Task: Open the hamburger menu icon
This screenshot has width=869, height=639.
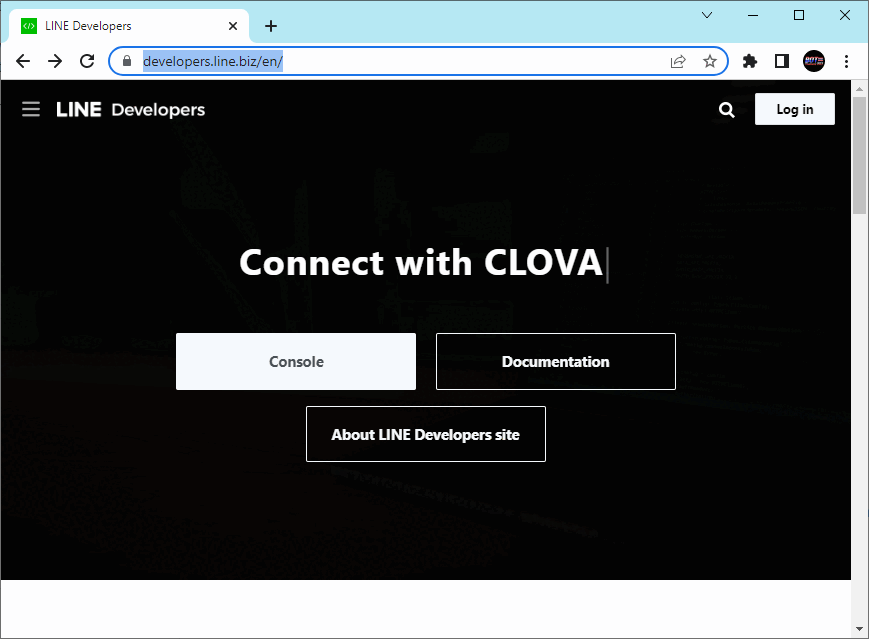Action: pos(31,109)
